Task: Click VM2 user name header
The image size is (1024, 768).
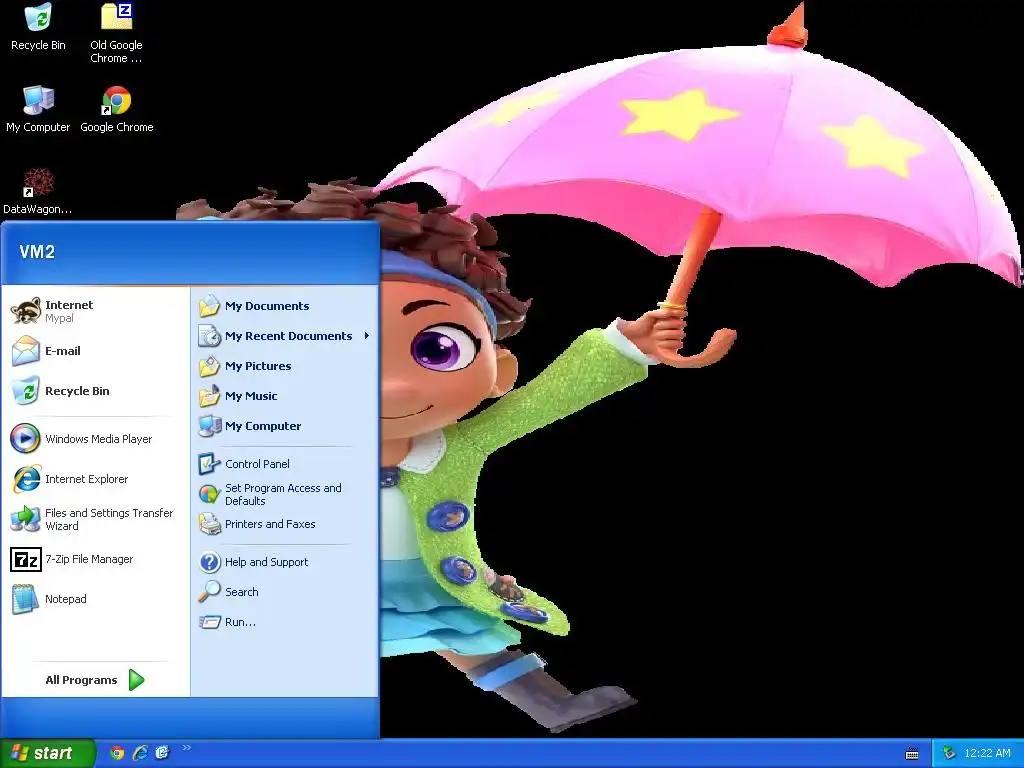Action: tap(37, 252)
